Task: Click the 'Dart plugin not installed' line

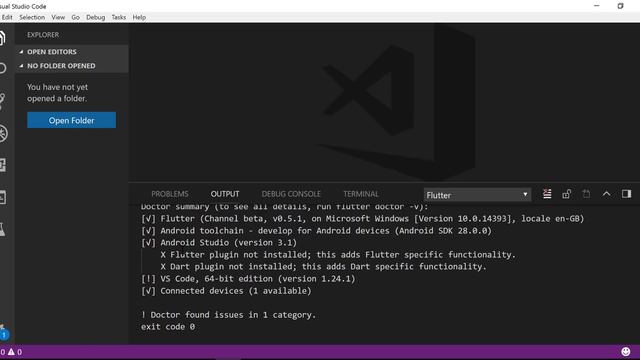Action: point(323,267)
